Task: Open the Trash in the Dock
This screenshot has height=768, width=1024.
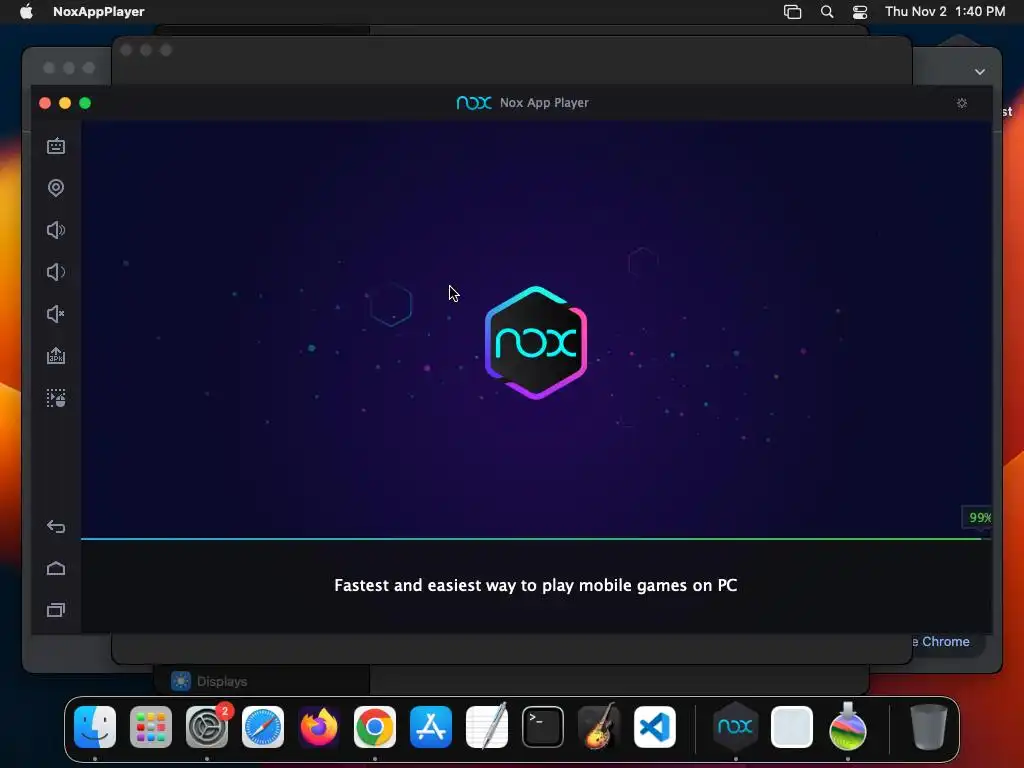Action: (x=929, y=726)
